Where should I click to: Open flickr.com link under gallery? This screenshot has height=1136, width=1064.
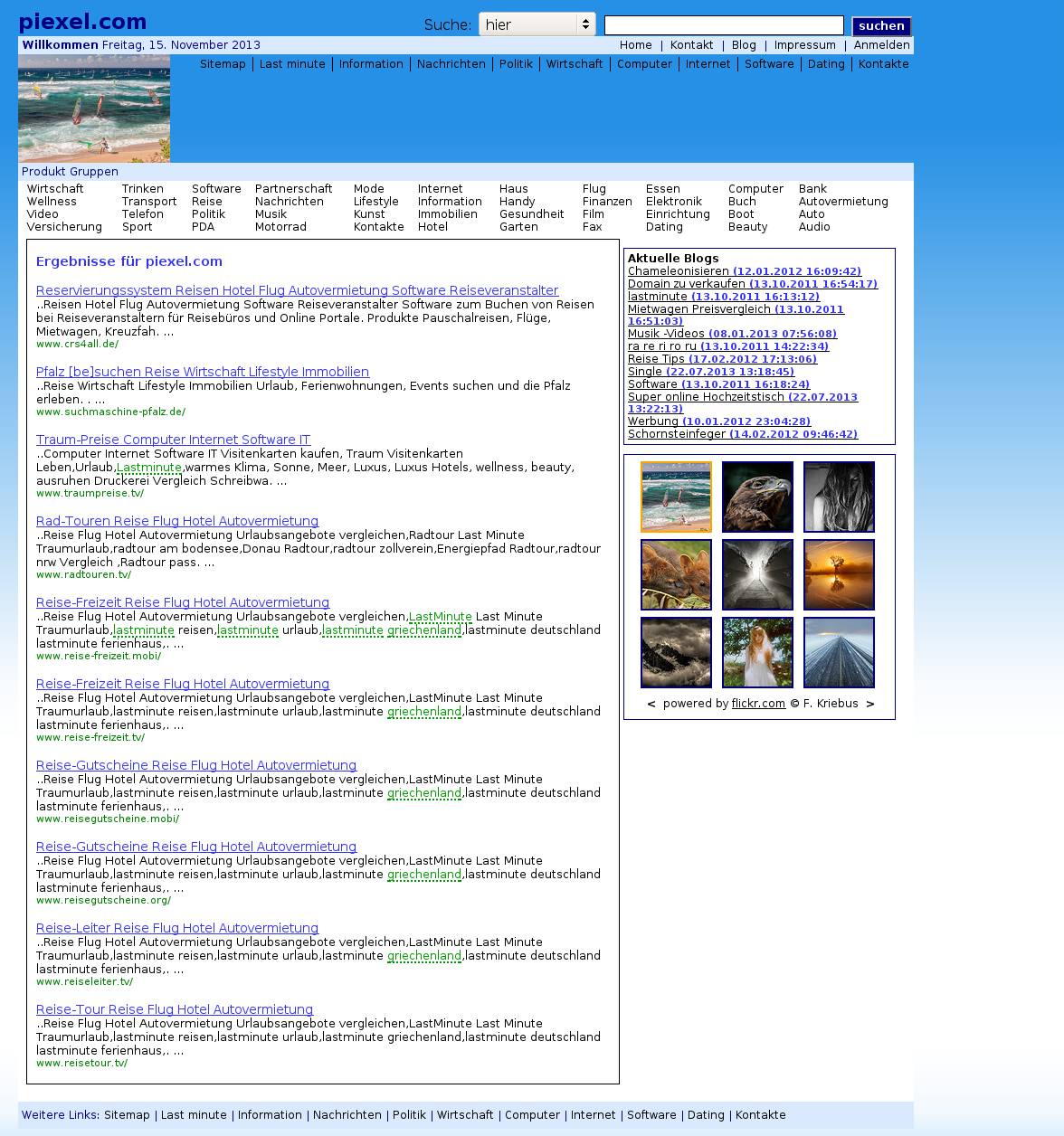click(x=758, y=704)
